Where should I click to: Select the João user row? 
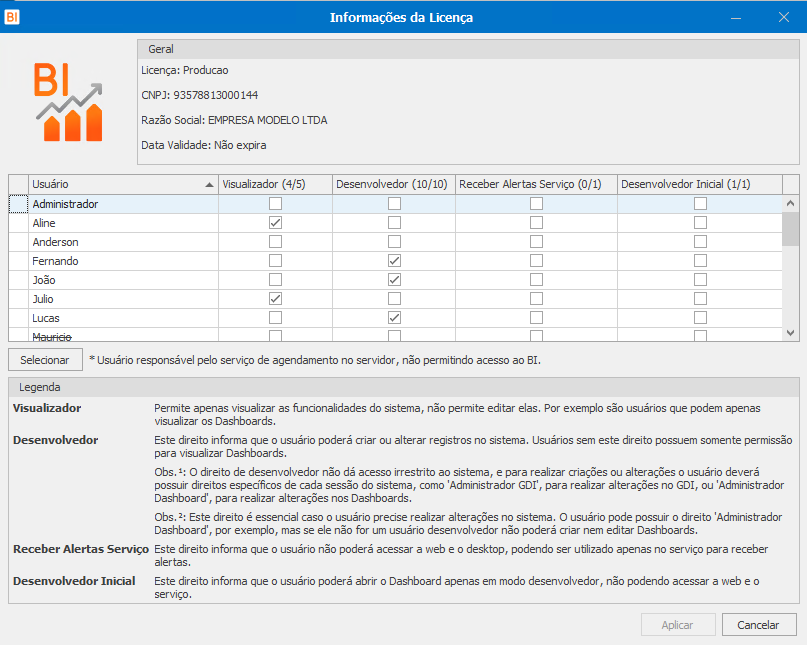coord(395,280)
